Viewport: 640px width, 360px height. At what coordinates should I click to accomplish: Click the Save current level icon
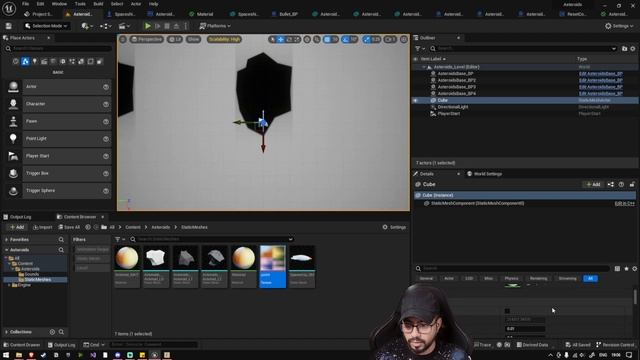[9, 26]
